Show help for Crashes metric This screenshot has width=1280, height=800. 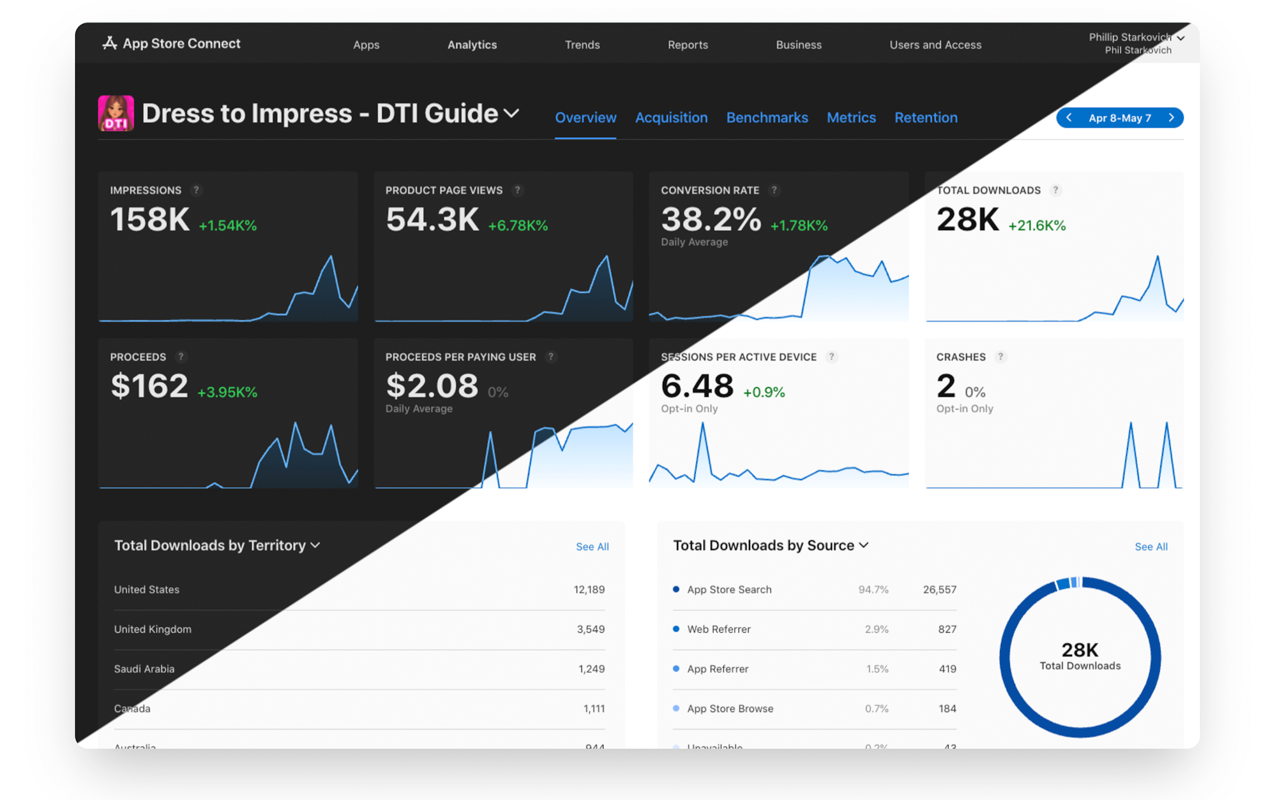tap(1001, 357)
